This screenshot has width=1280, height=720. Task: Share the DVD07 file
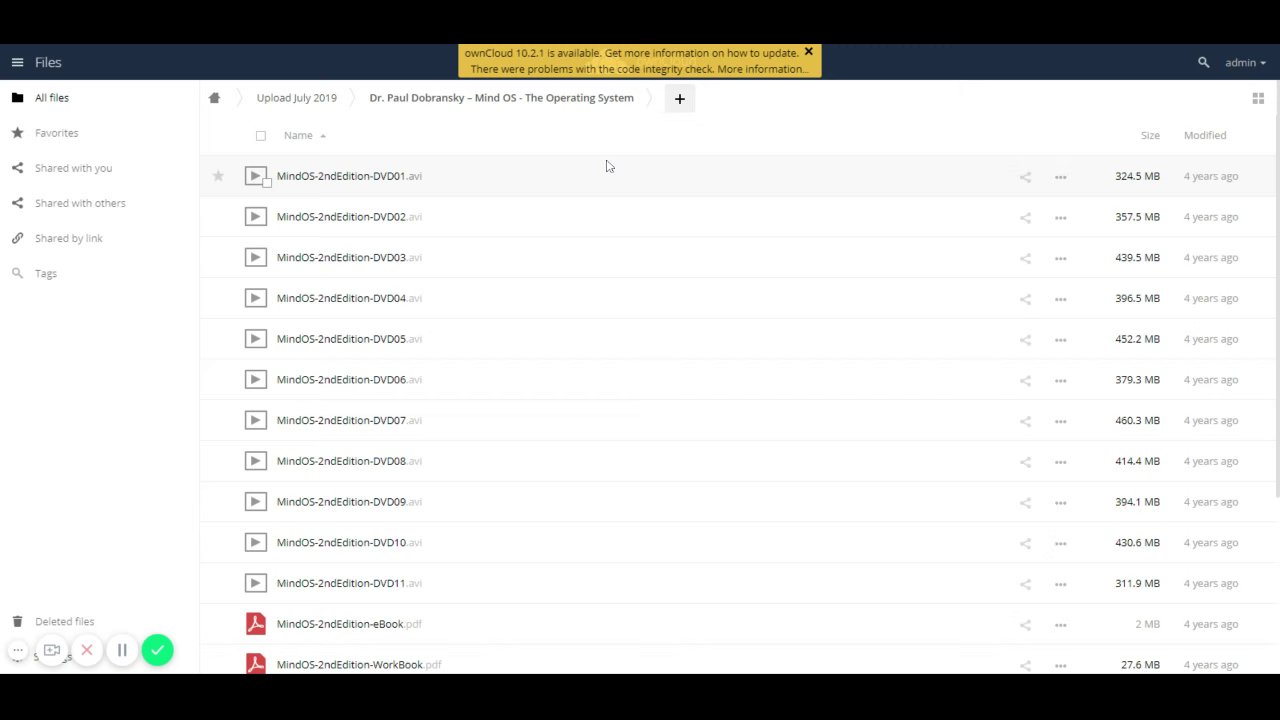pyautogui.click(x=1025, y=421)
